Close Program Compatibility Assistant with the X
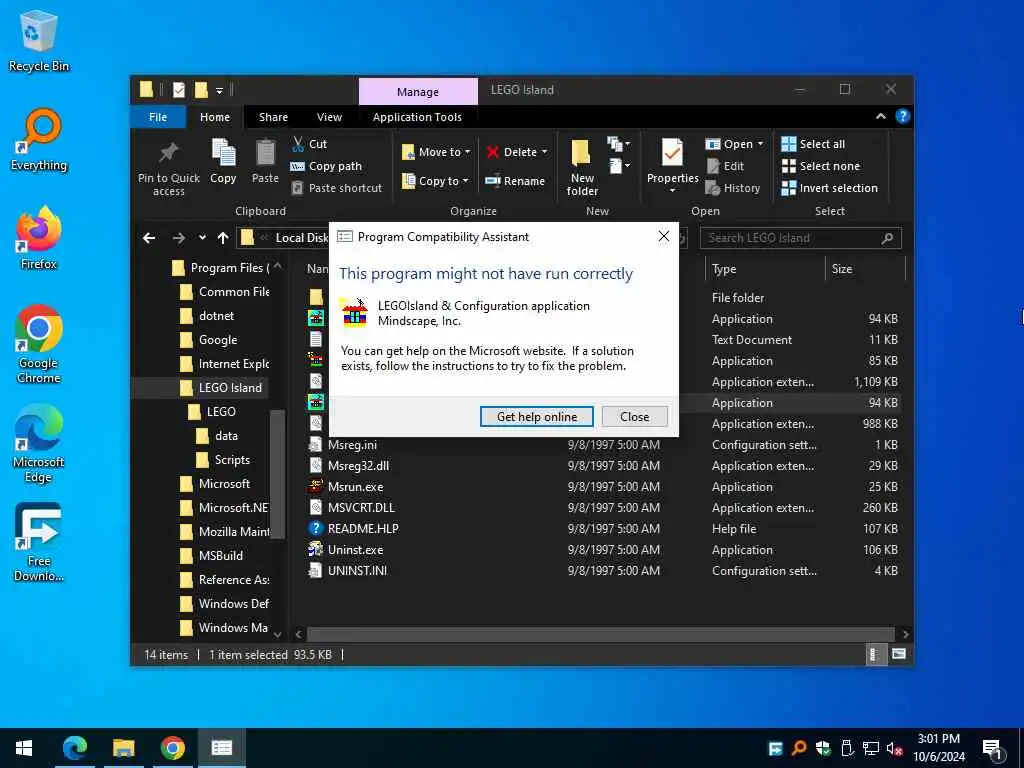The image size is (1024, 768). (664, 236)
